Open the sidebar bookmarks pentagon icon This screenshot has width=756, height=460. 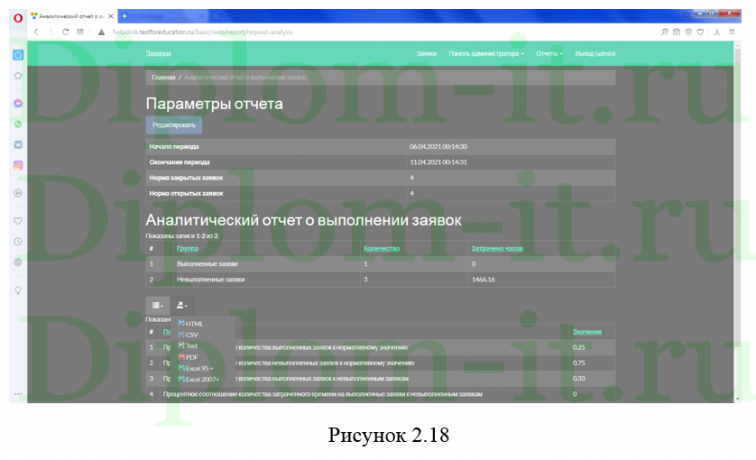pyautogui.click(x=18, y=76)
